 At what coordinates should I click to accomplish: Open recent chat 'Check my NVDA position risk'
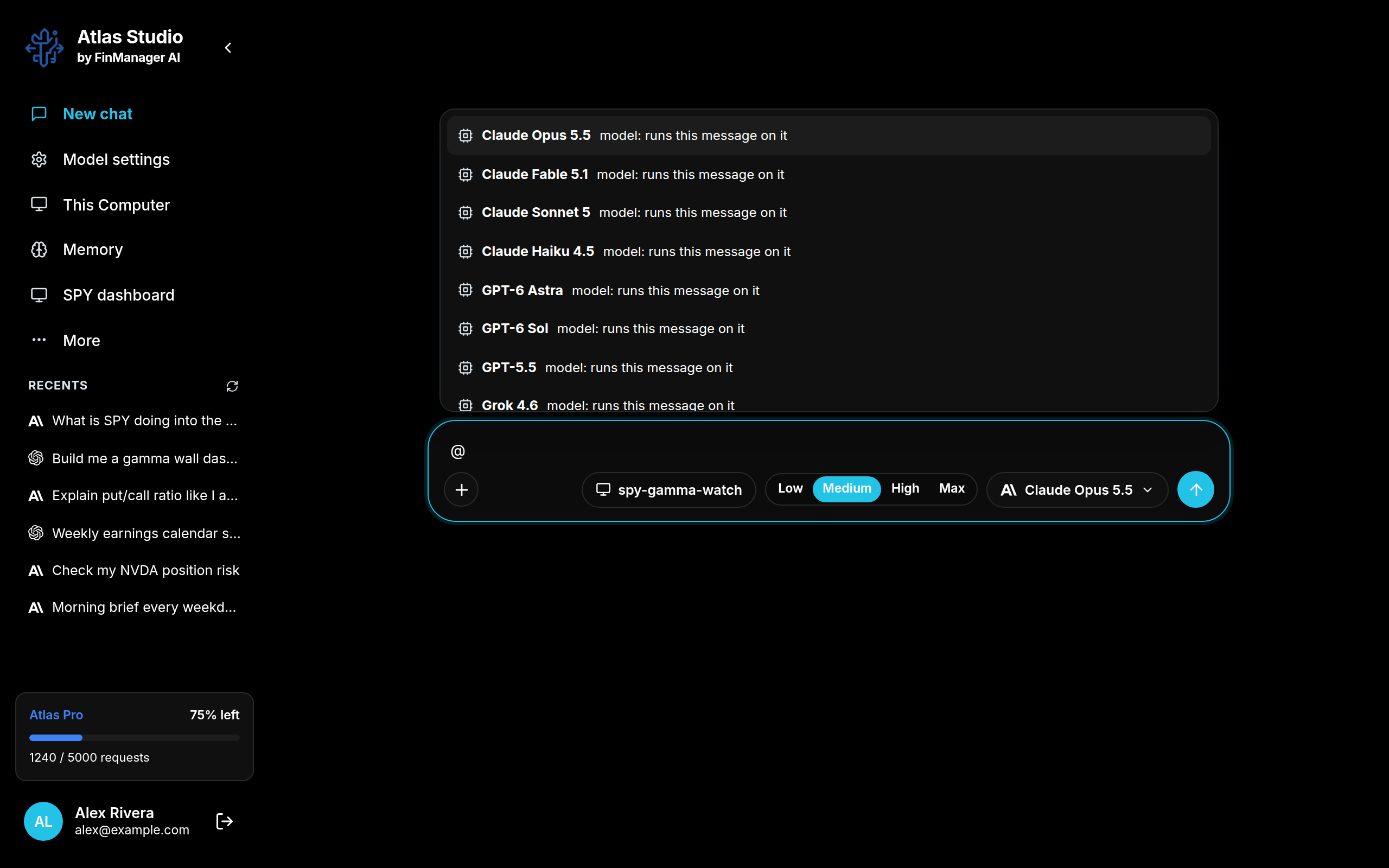[135, 570]
